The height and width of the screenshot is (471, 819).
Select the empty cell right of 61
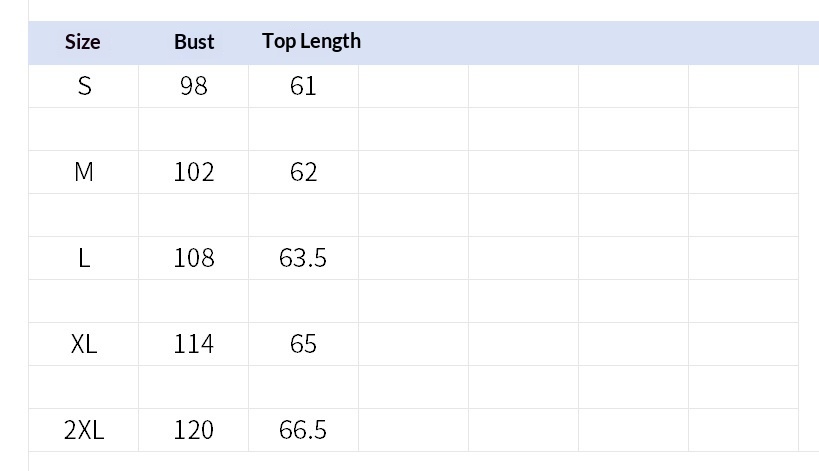pyautogui.click(x=413, y=86)
